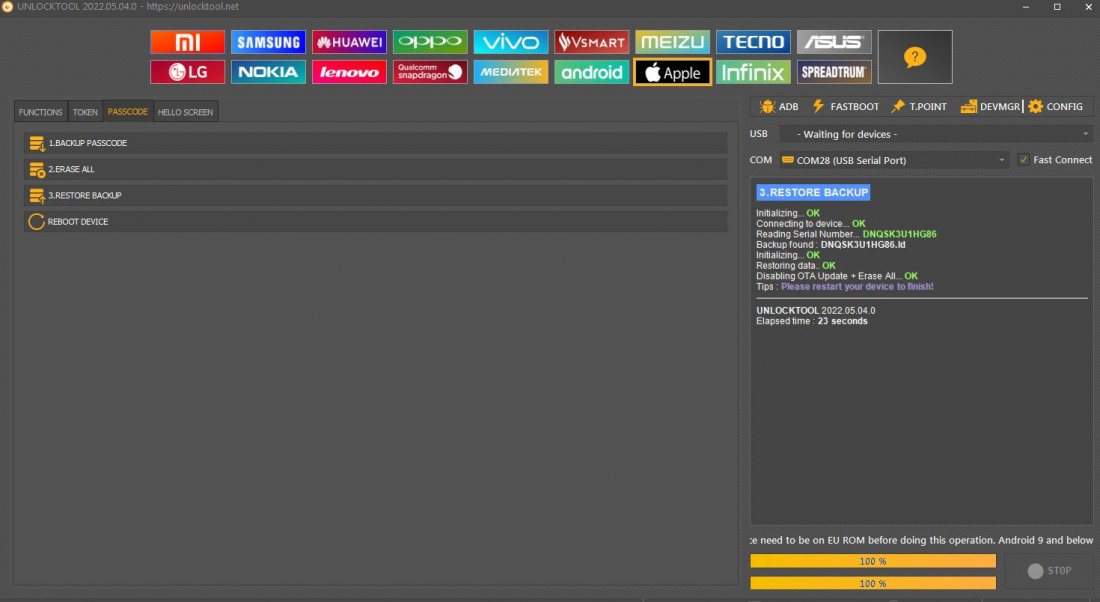Select the PASSCODE tab
Image resolution: width=1100 pixels, height=602 pixels.
pyautogui.click(x=128, y=112)
